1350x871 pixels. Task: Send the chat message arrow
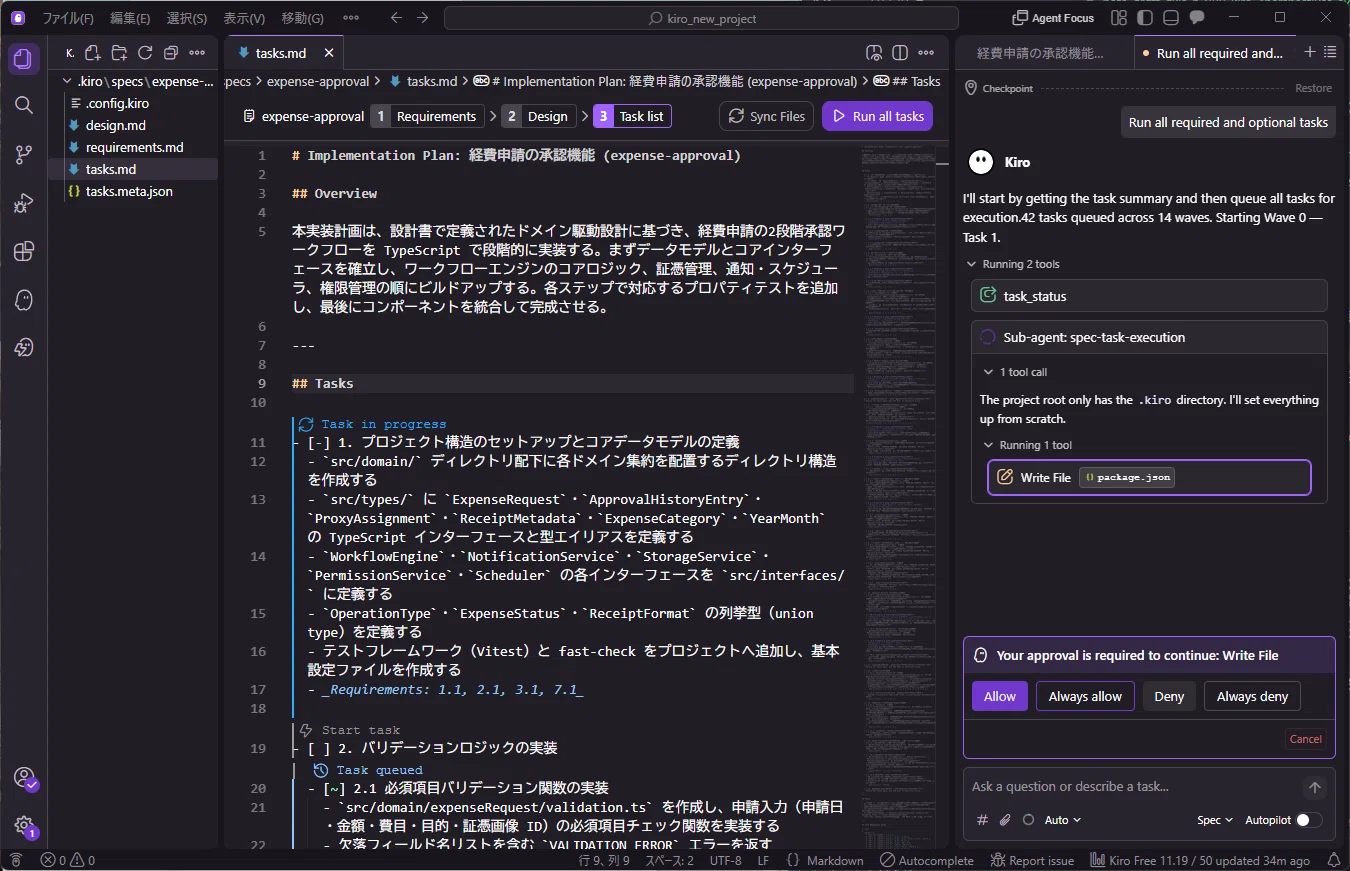[1315, 788]
